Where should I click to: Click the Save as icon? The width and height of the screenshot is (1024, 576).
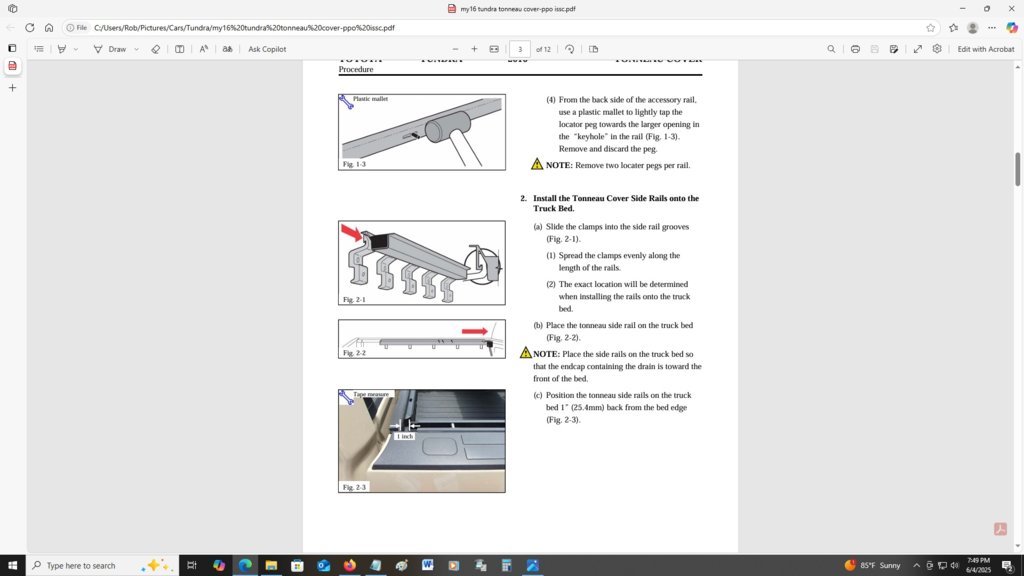point(894,49)
